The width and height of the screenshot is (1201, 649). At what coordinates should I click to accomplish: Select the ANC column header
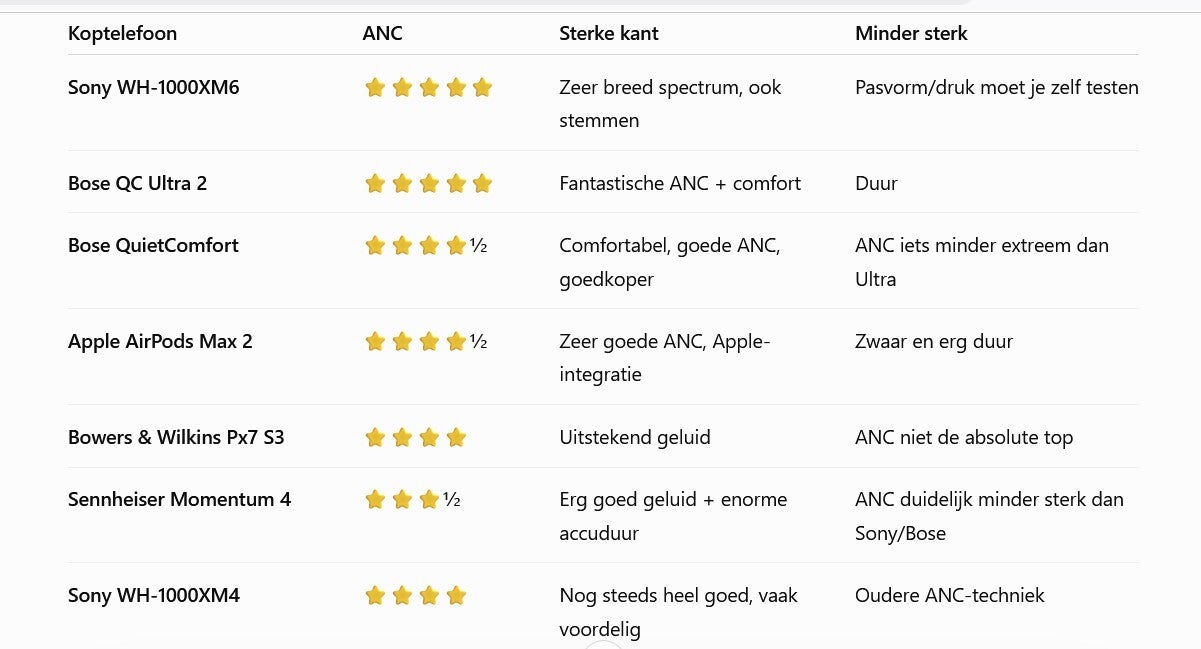382,34
